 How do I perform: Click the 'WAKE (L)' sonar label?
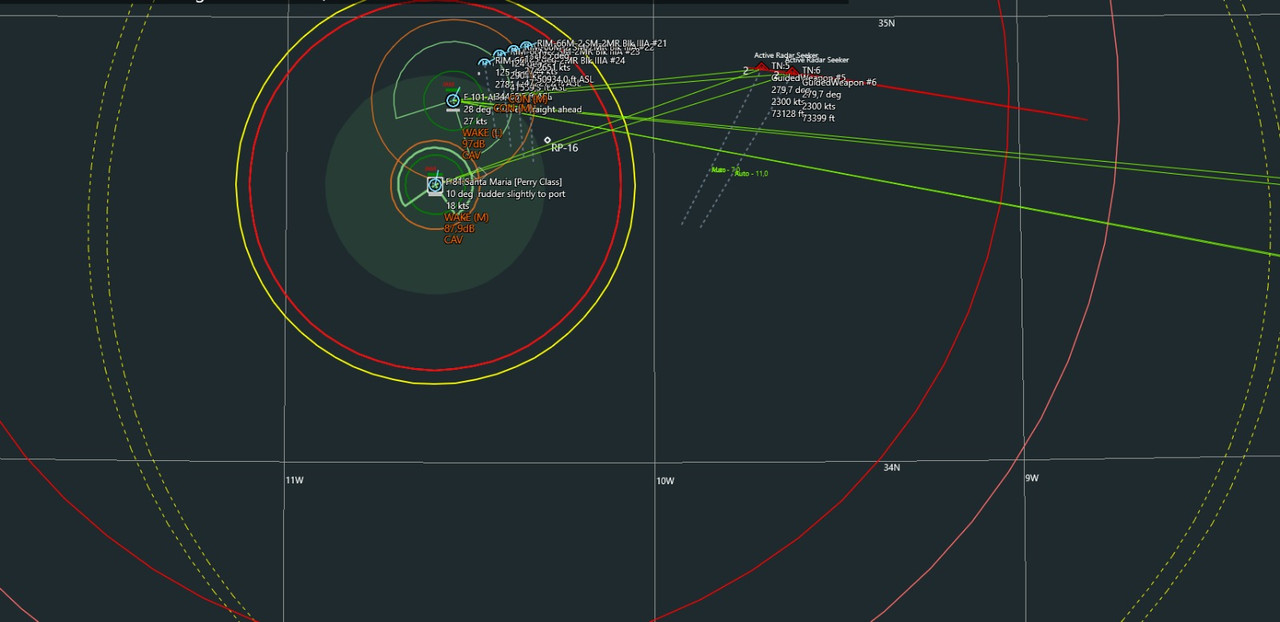(x=481, y=133)
